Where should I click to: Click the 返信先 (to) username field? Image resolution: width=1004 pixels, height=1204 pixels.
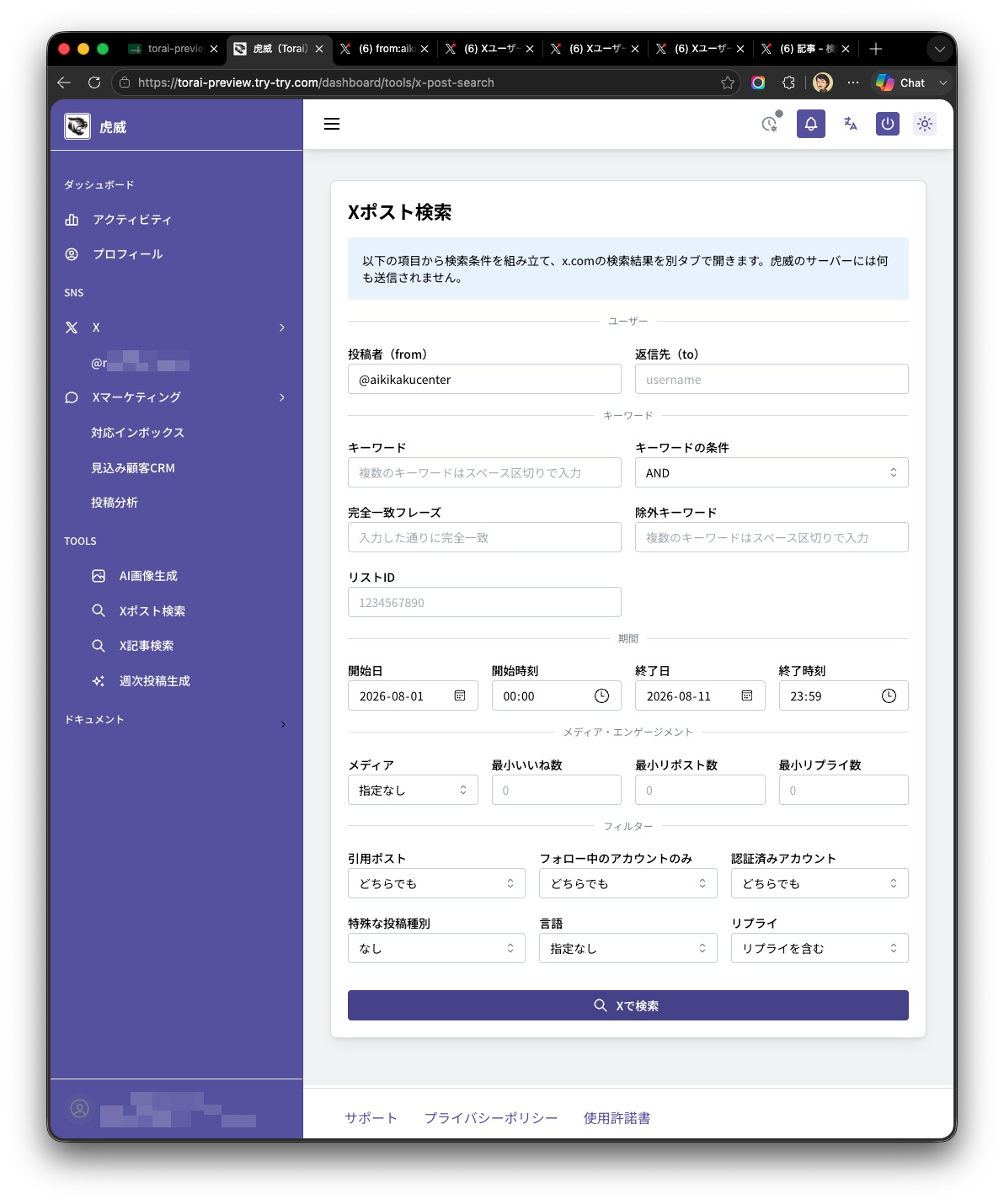point(772,379)
